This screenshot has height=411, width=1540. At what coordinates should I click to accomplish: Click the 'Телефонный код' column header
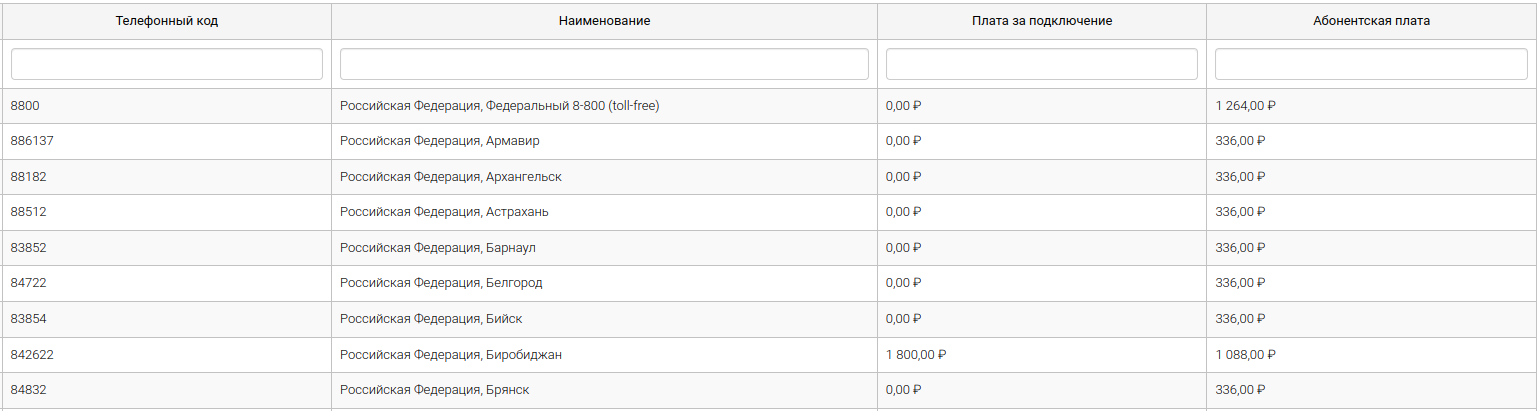[x=166, y=21]
